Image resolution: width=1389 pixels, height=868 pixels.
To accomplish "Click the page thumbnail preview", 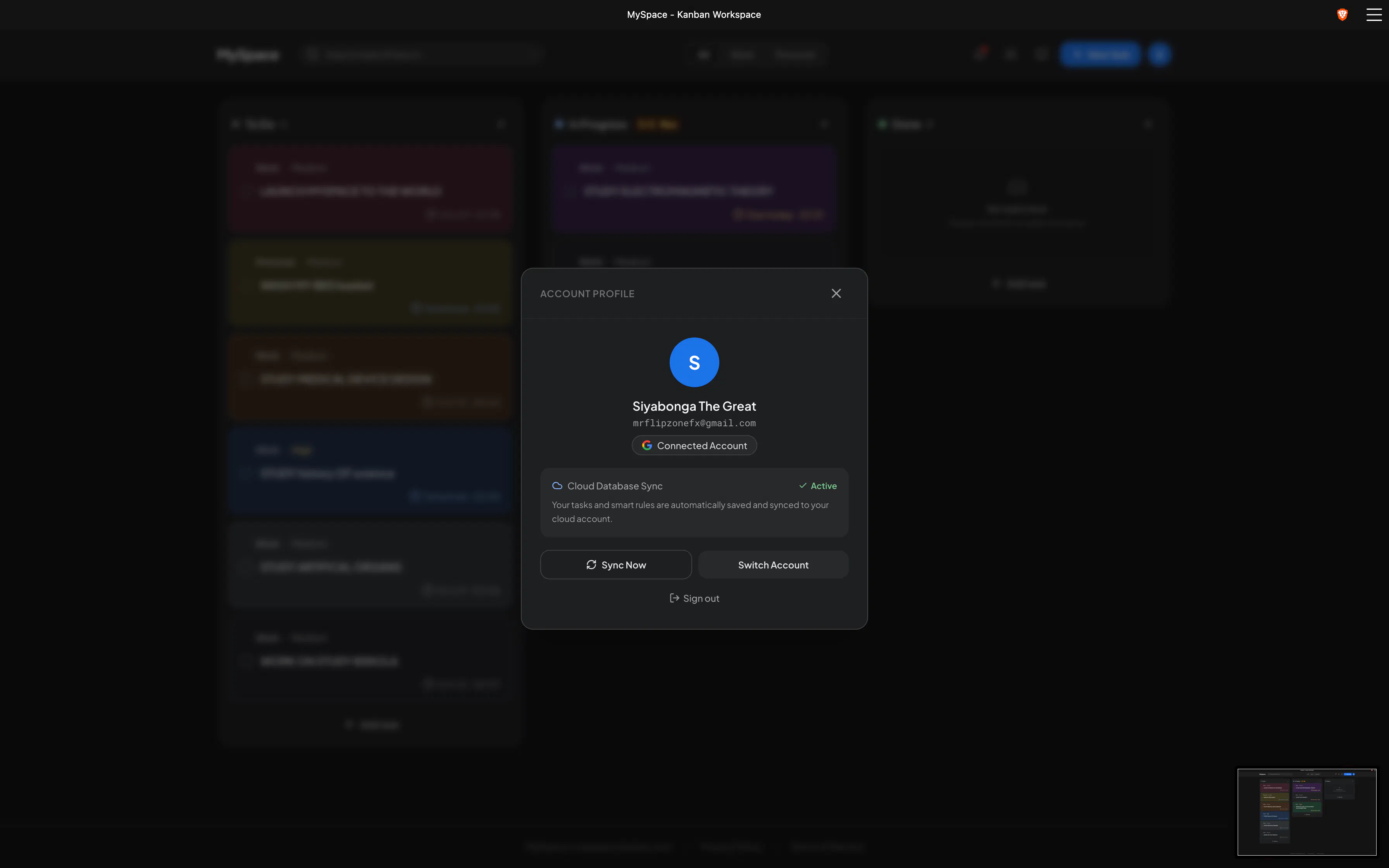I will click(x=1307, y=812).
